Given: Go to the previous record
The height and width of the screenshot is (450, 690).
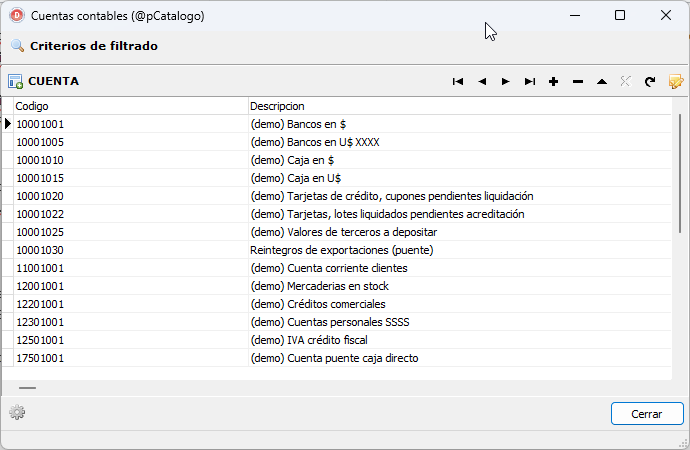Looking at the screenshot, I should pyautogui.click(x=482, y=81).
